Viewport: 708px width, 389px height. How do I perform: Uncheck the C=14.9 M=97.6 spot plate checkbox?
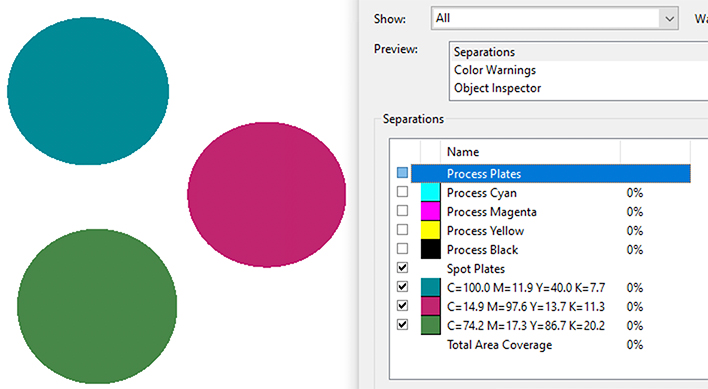(x=402, y=306)
